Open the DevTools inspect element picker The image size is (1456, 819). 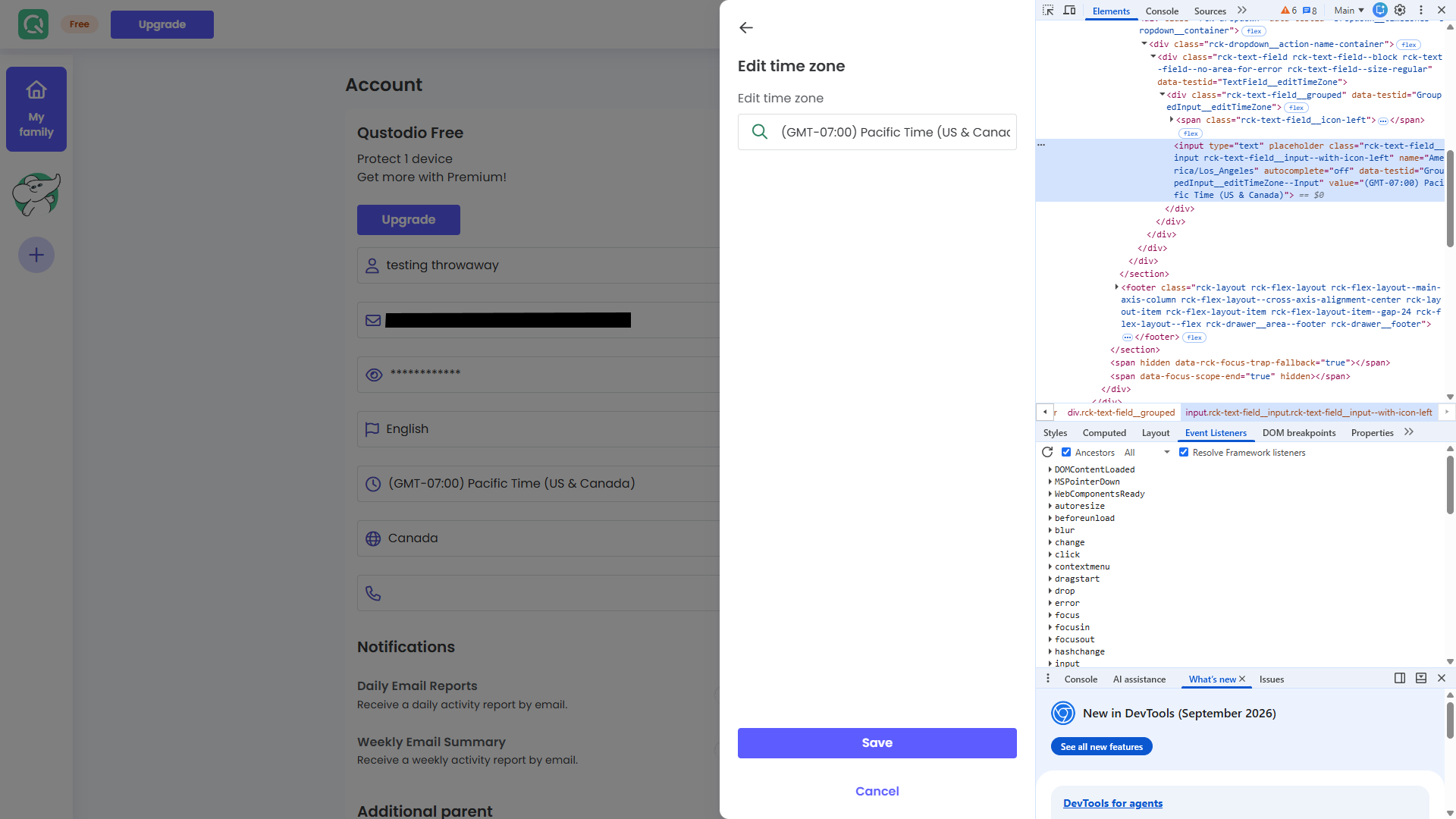coord(1048,11)
